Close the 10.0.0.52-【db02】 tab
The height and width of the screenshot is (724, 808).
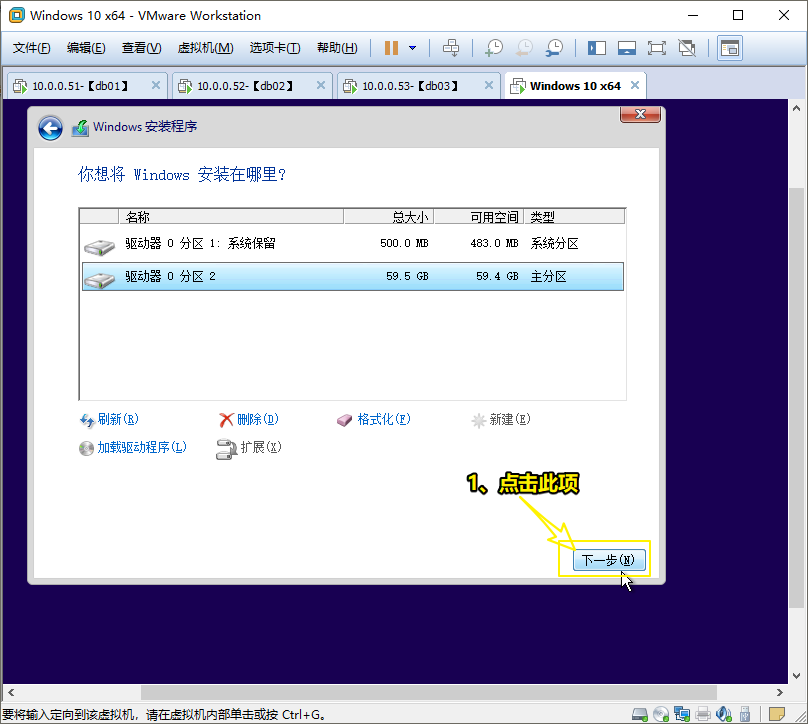(321, 85)
